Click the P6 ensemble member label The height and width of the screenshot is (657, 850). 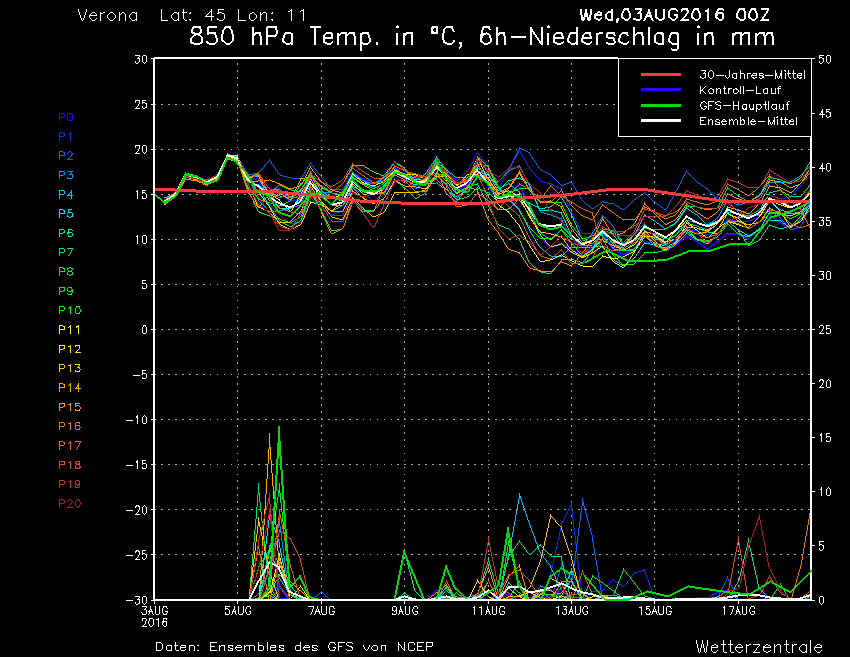click(x=66, y=233)
